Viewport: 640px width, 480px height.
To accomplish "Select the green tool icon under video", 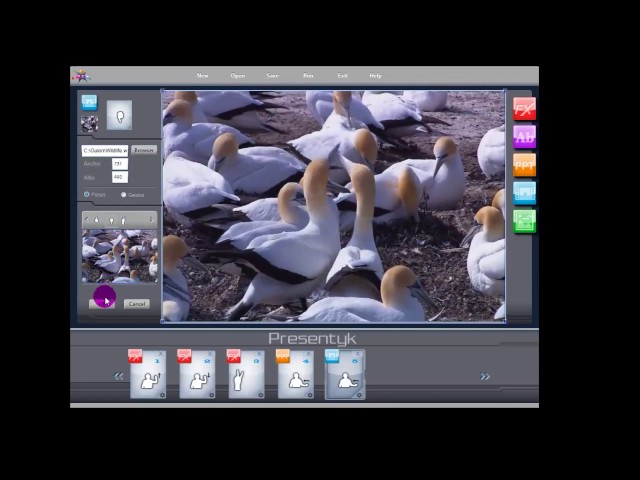I will (x=524, y=221).
